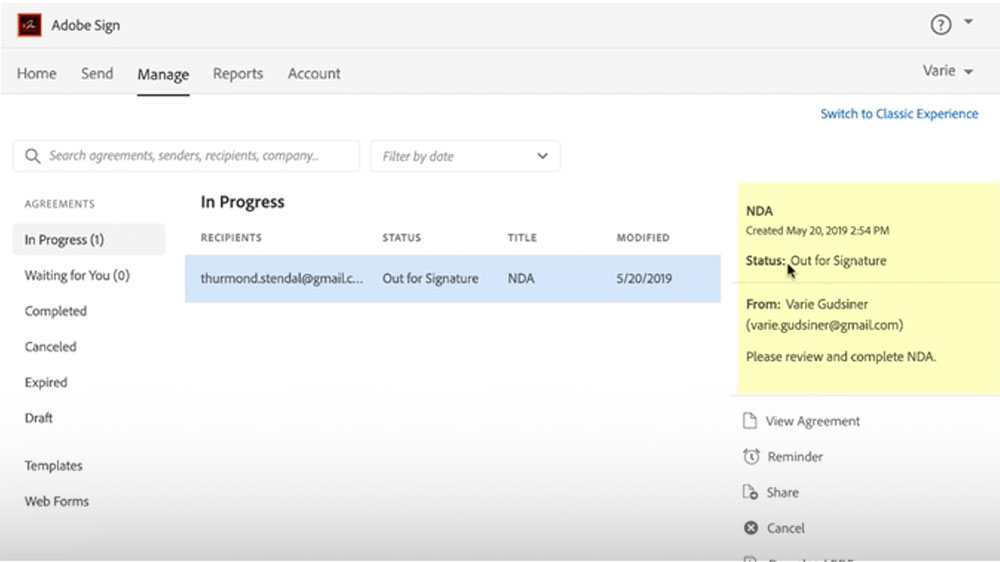Open the Account tab

pyautogui.click(x=314, y=74)
